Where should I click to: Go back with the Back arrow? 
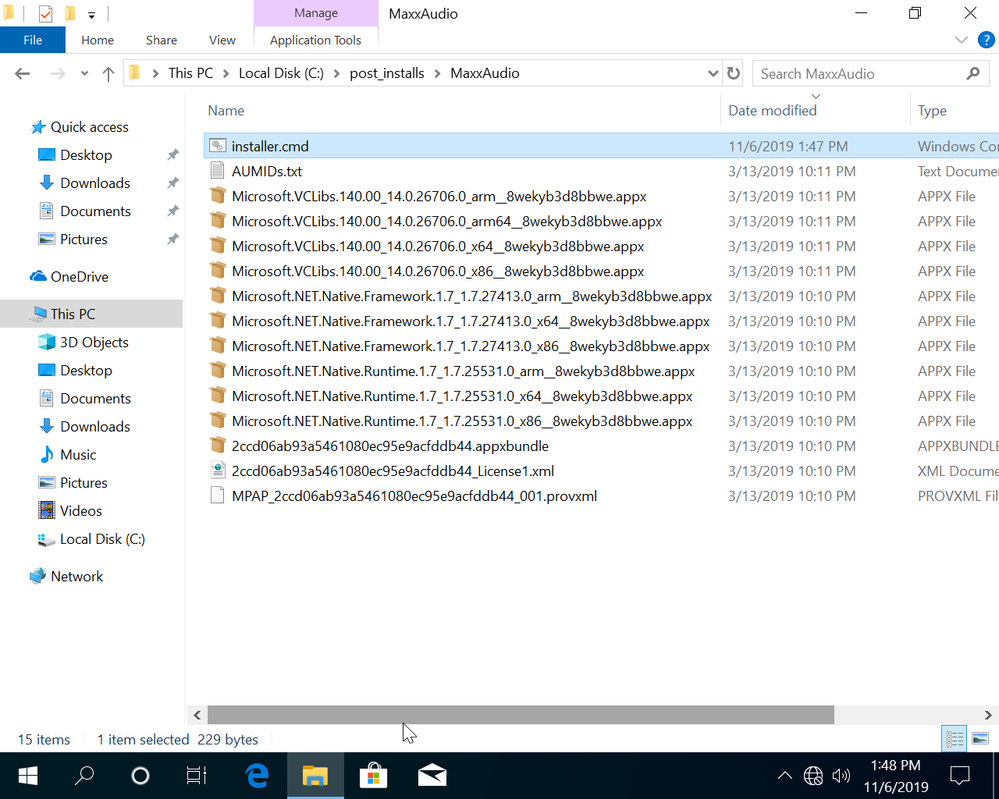click(x=22, y=74)
